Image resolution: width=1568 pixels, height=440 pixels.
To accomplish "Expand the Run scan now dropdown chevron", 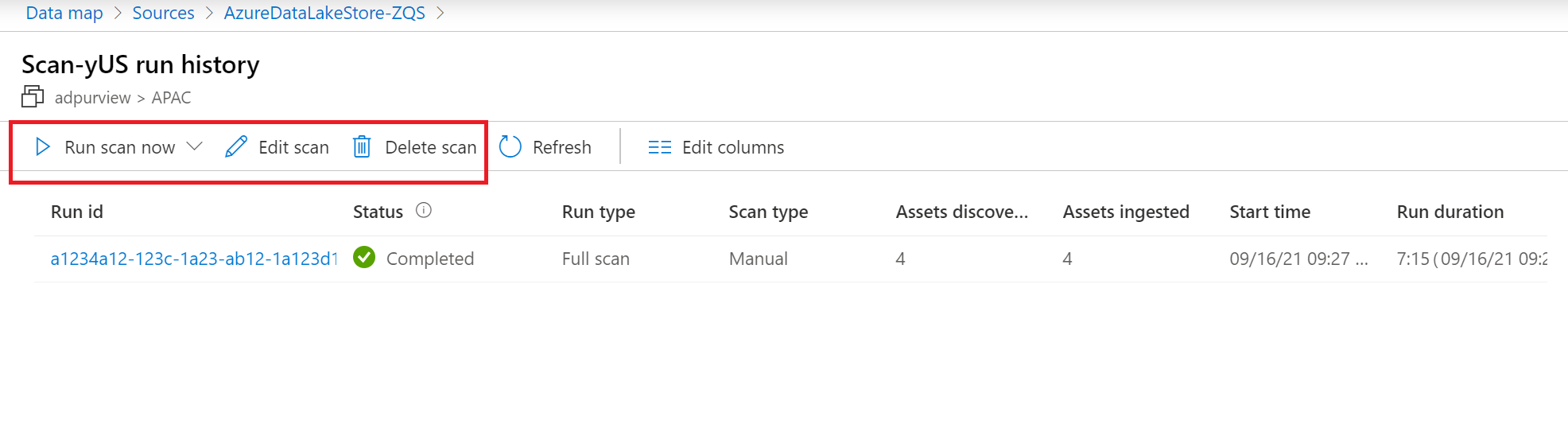I will (195, 146).
